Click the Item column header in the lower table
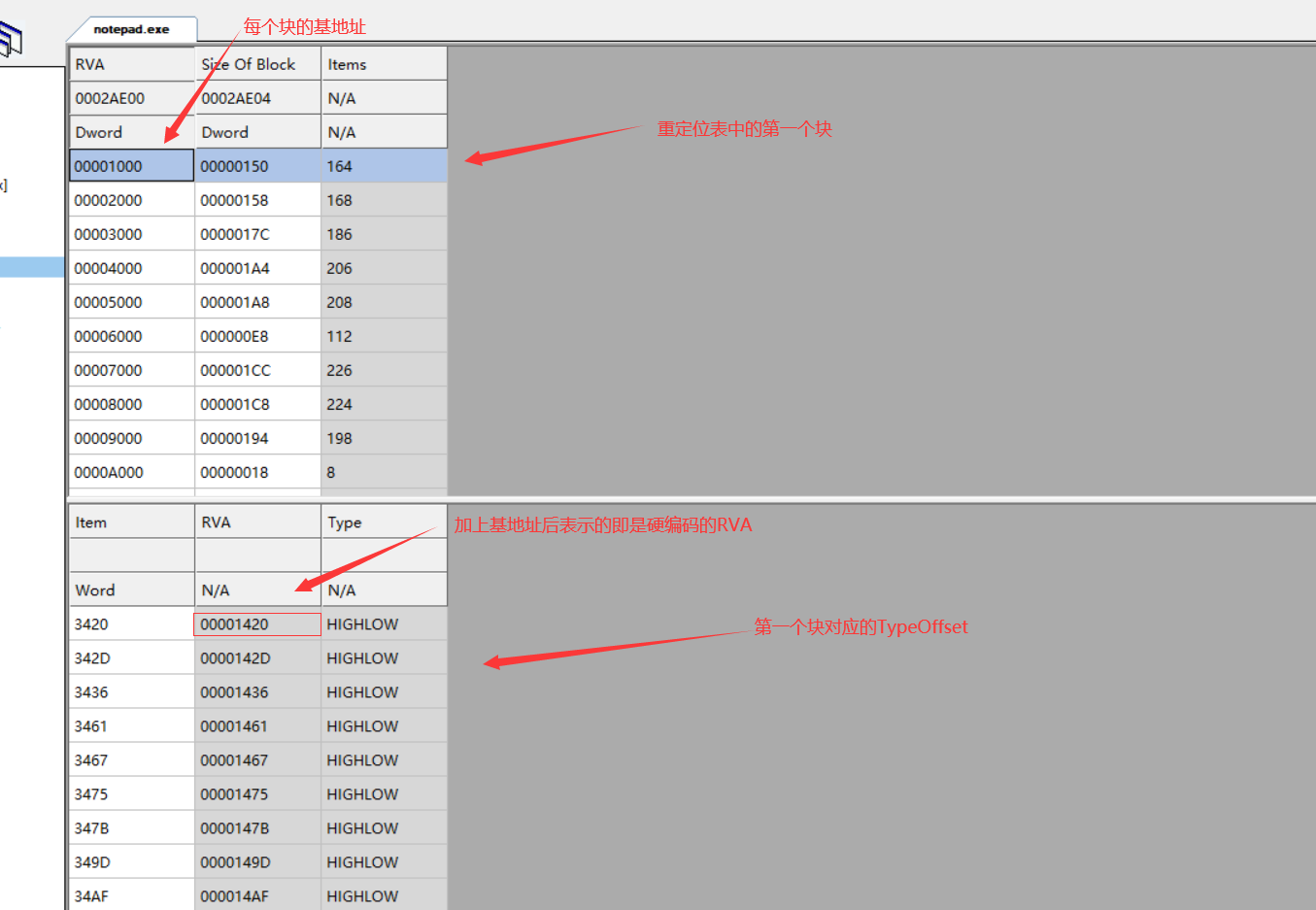Screen dimensions: 1316x910 [132, 522]
